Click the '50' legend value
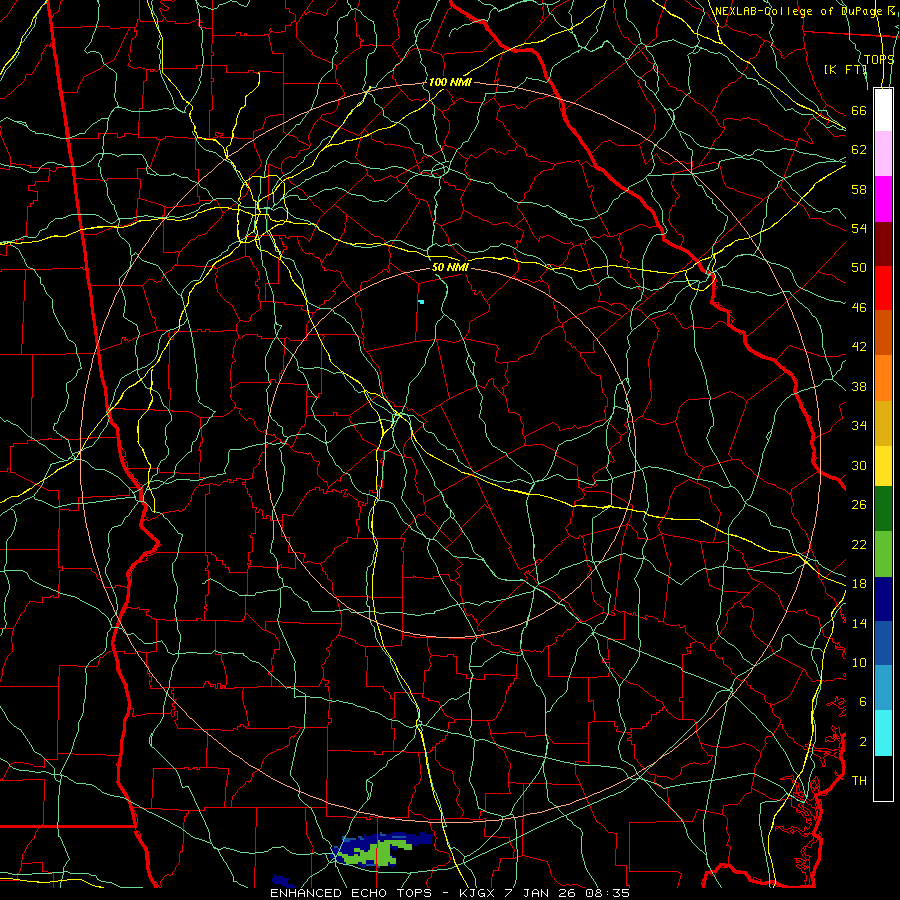This screenshot has width=900, height=900. pos(859,267)
